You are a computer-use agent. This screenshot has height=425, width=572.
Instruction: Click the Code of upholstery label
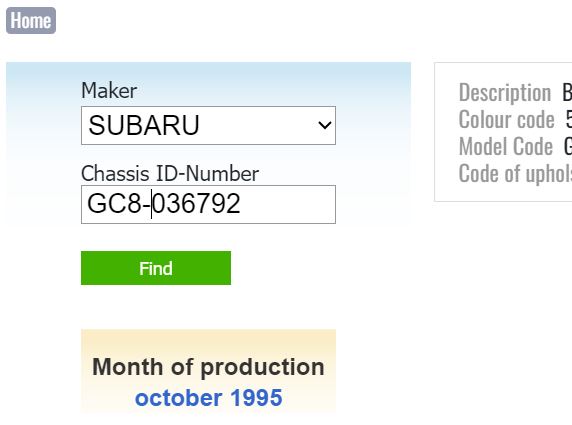point(515,174)
